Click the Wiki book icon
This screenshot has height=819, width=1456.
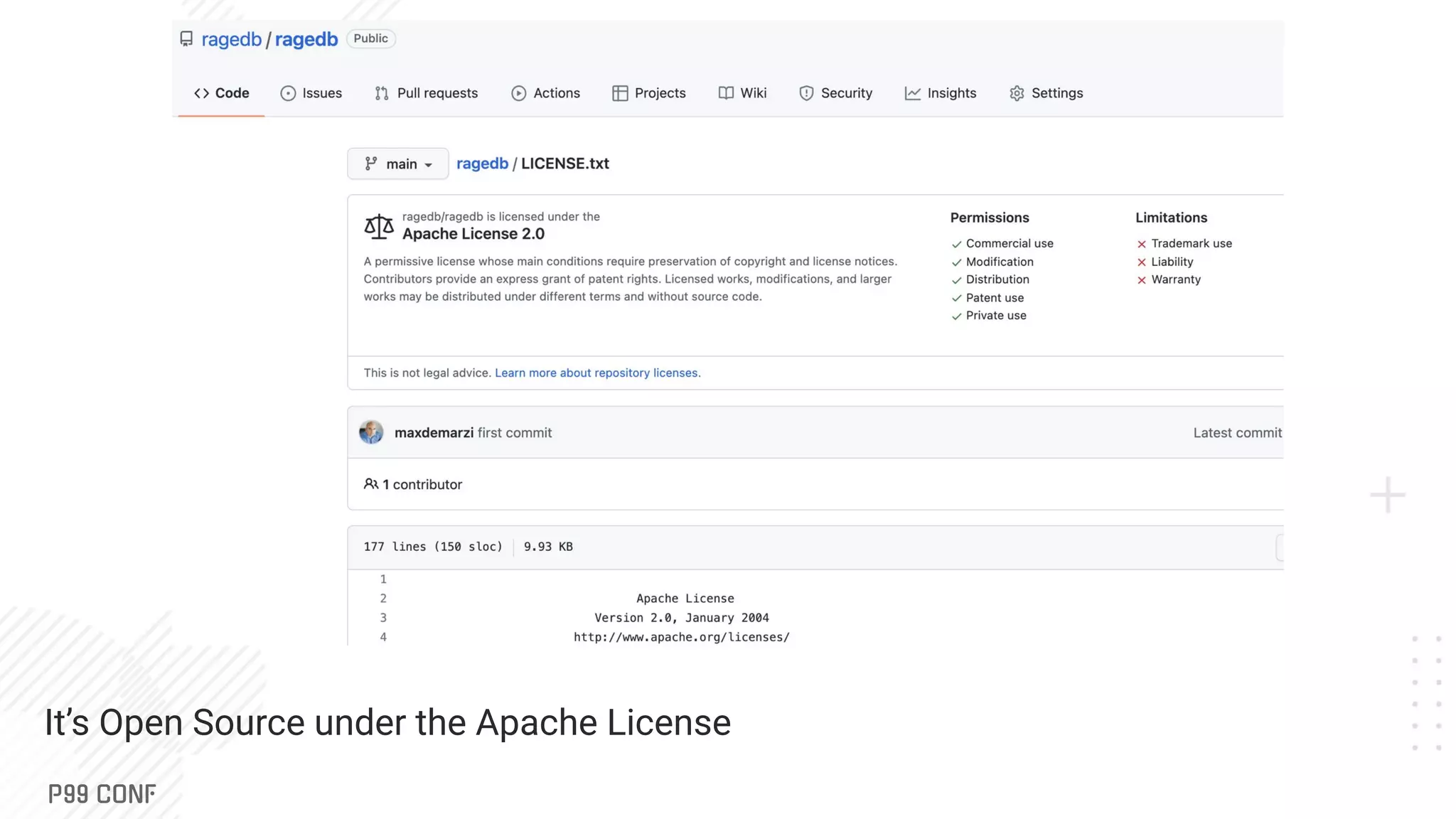[726, 93]
